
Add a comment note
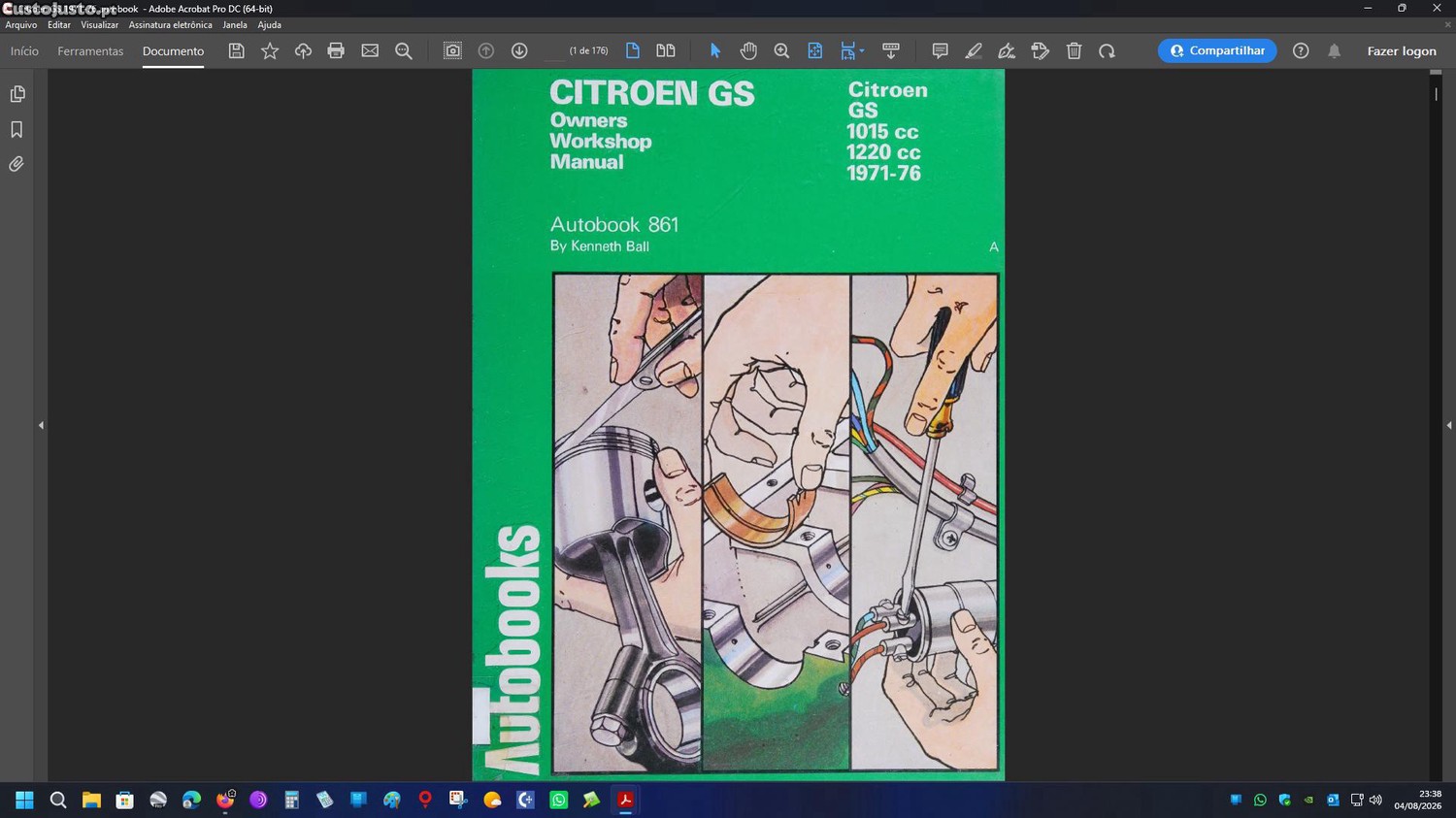[940, 50]
